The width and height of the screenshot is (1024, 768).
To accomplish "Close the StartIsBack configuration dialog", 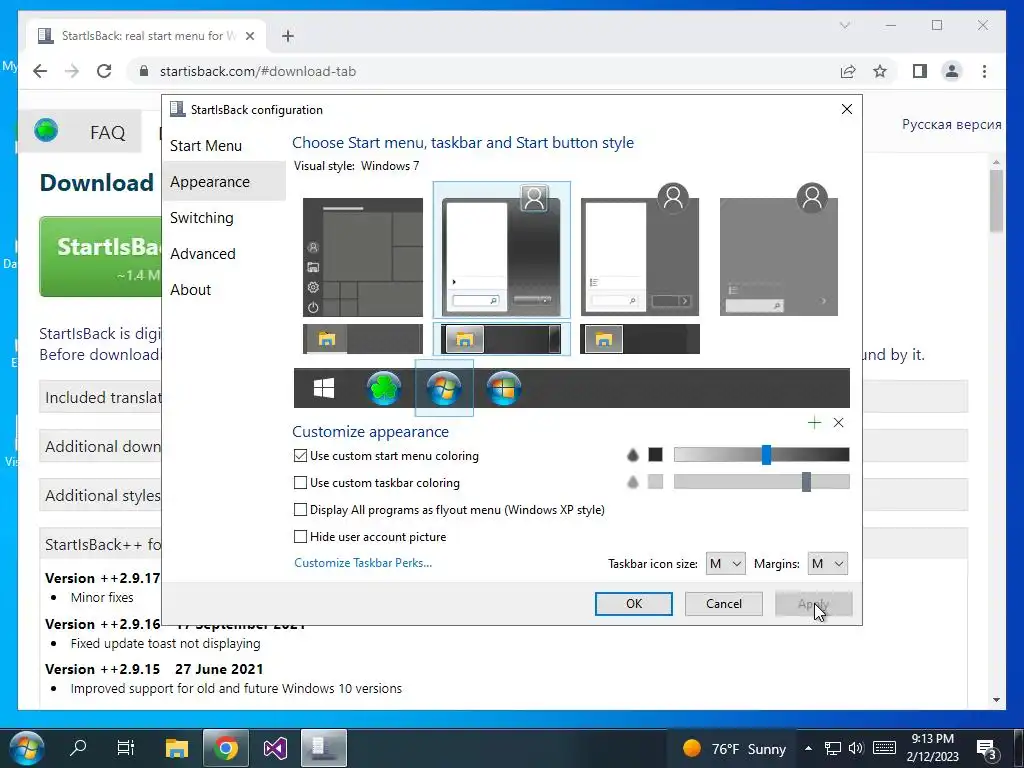I will click(x=846, y=109).
